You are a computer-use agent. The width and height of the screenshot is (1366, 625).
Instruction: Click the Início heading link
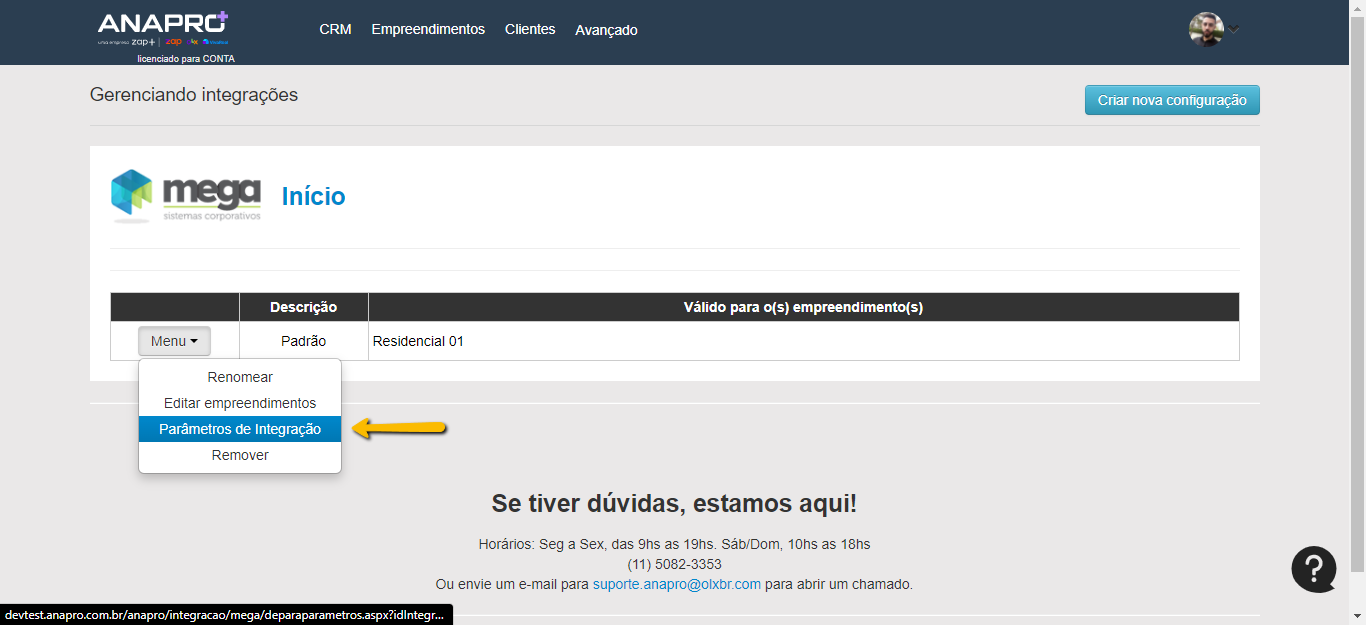[313, 197]
